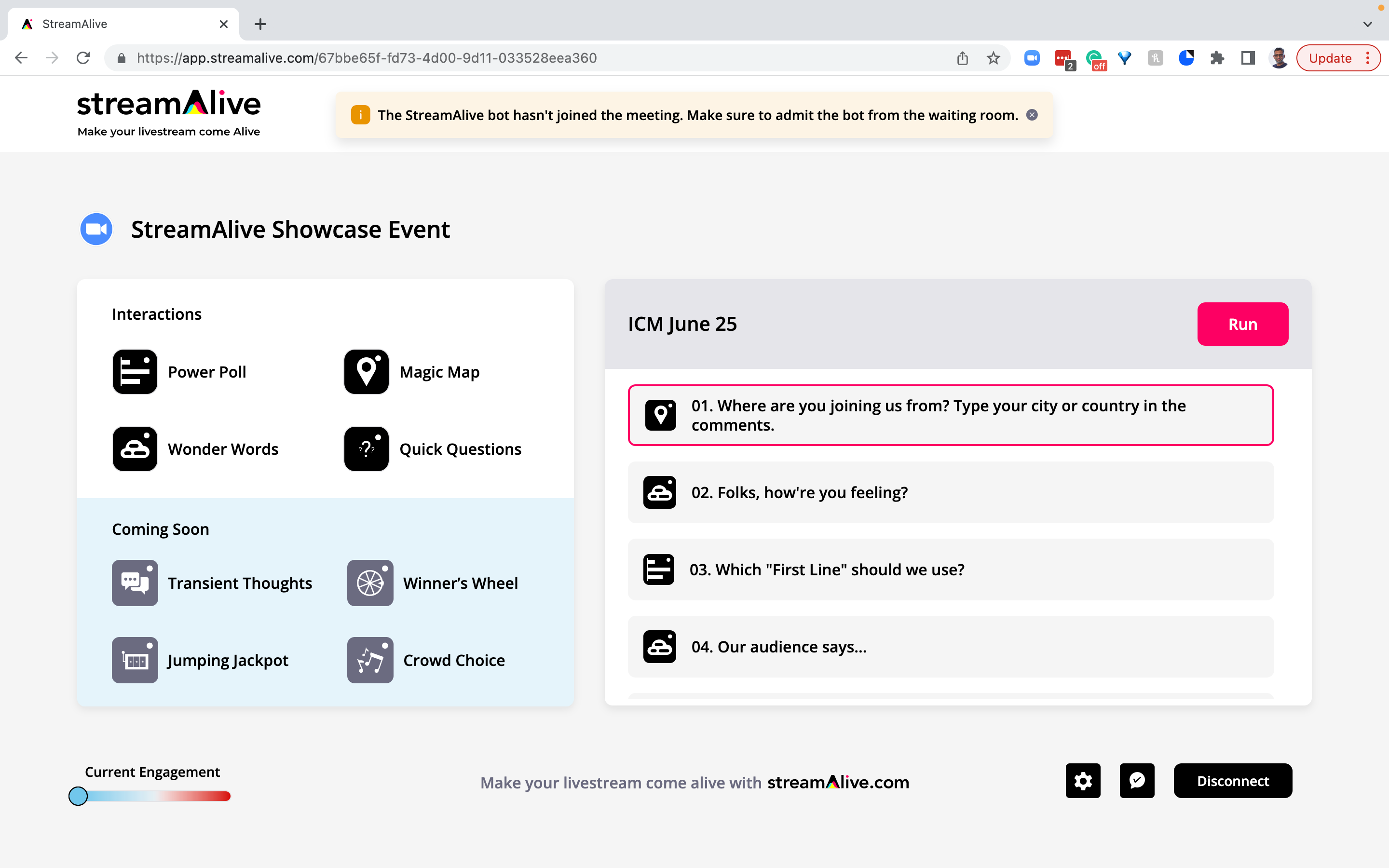Click the poll icon of question 03
1389x868 pixels.
click(x=659, y=570)
